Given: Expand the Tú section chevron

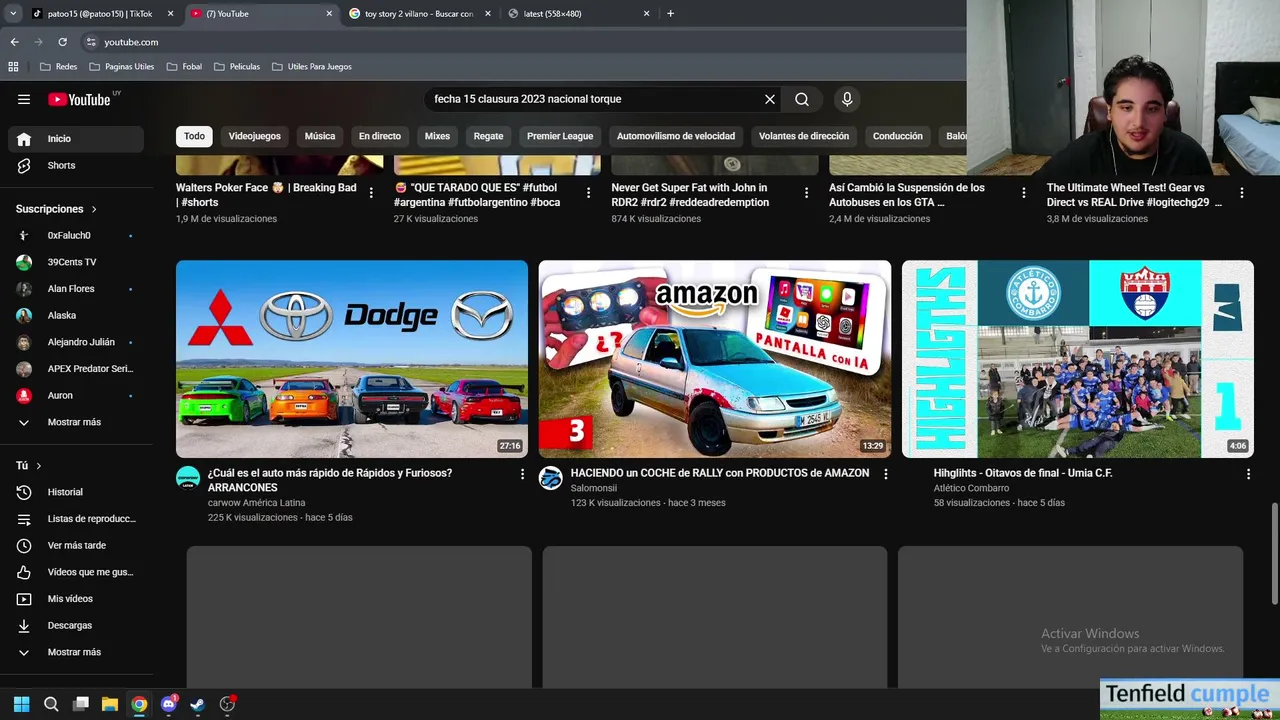Looking at the screenshot, I should pos(39,466).
